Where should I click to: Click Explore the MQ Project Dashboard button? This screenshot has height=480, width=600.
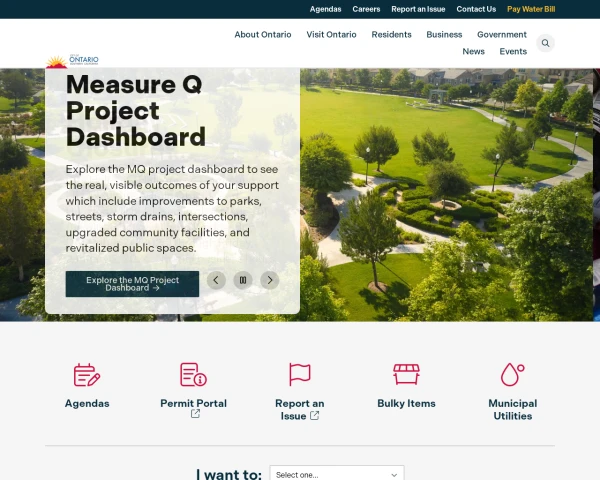[x=132, y=284]
